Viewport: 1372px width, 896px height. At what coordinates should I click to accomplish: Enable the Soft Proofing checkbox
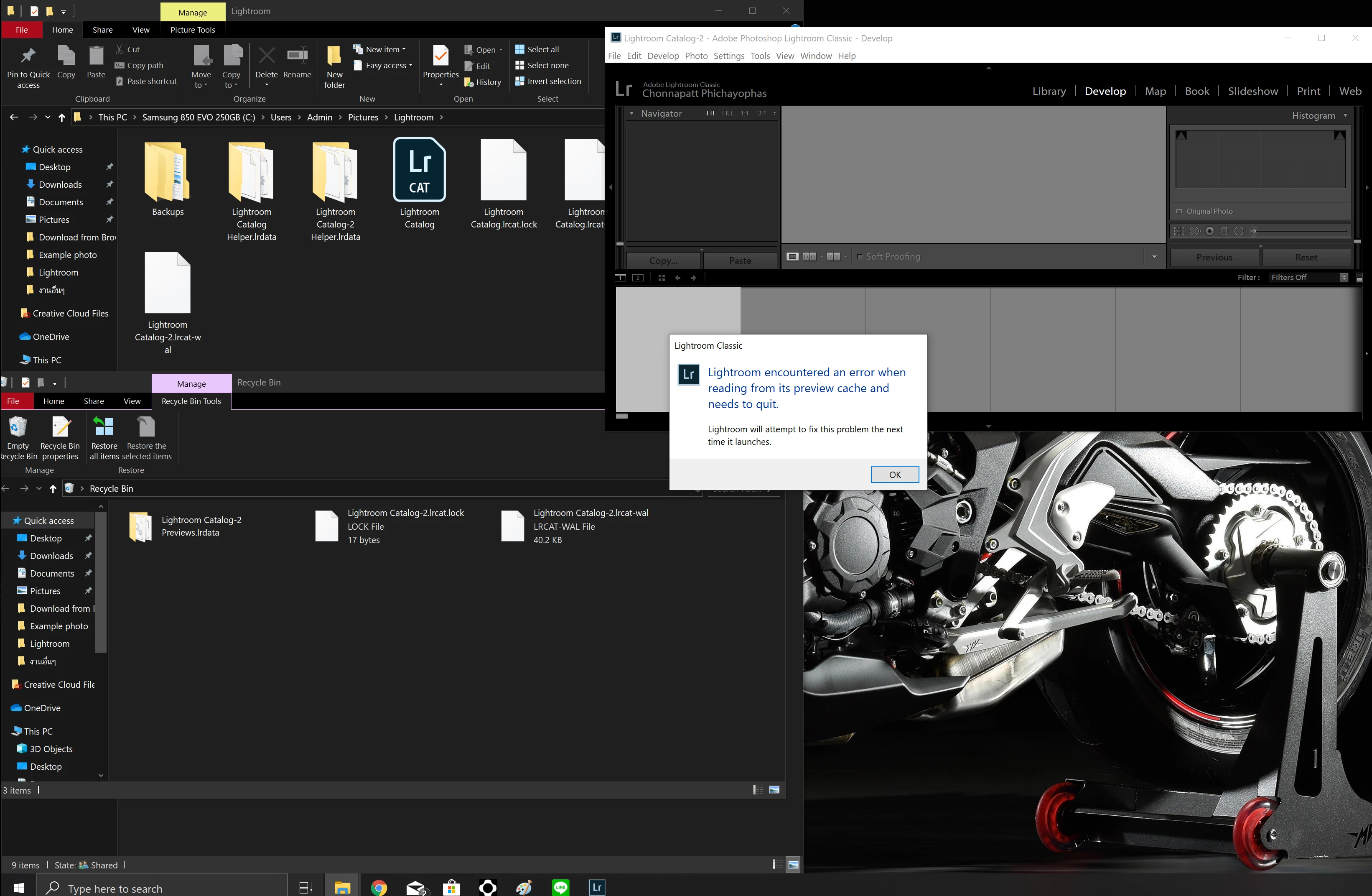[x=860, y=257]
